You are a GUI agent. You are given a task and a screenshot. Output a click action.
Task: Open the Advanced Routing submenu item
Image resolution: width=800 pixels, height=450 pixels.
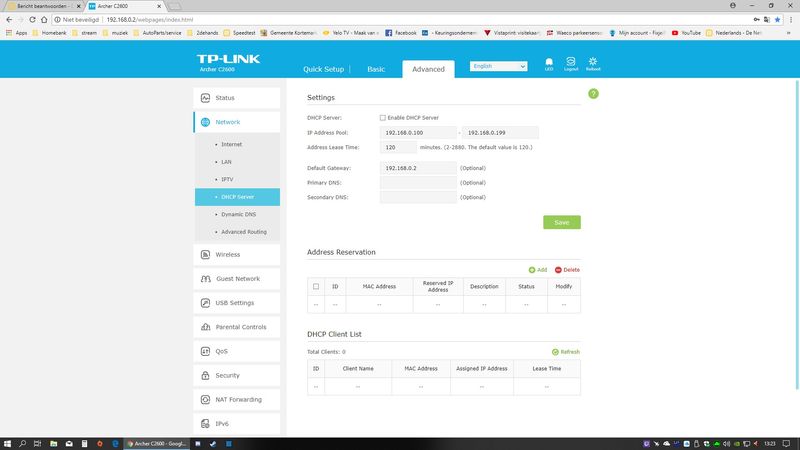click(x=243, y=232)
